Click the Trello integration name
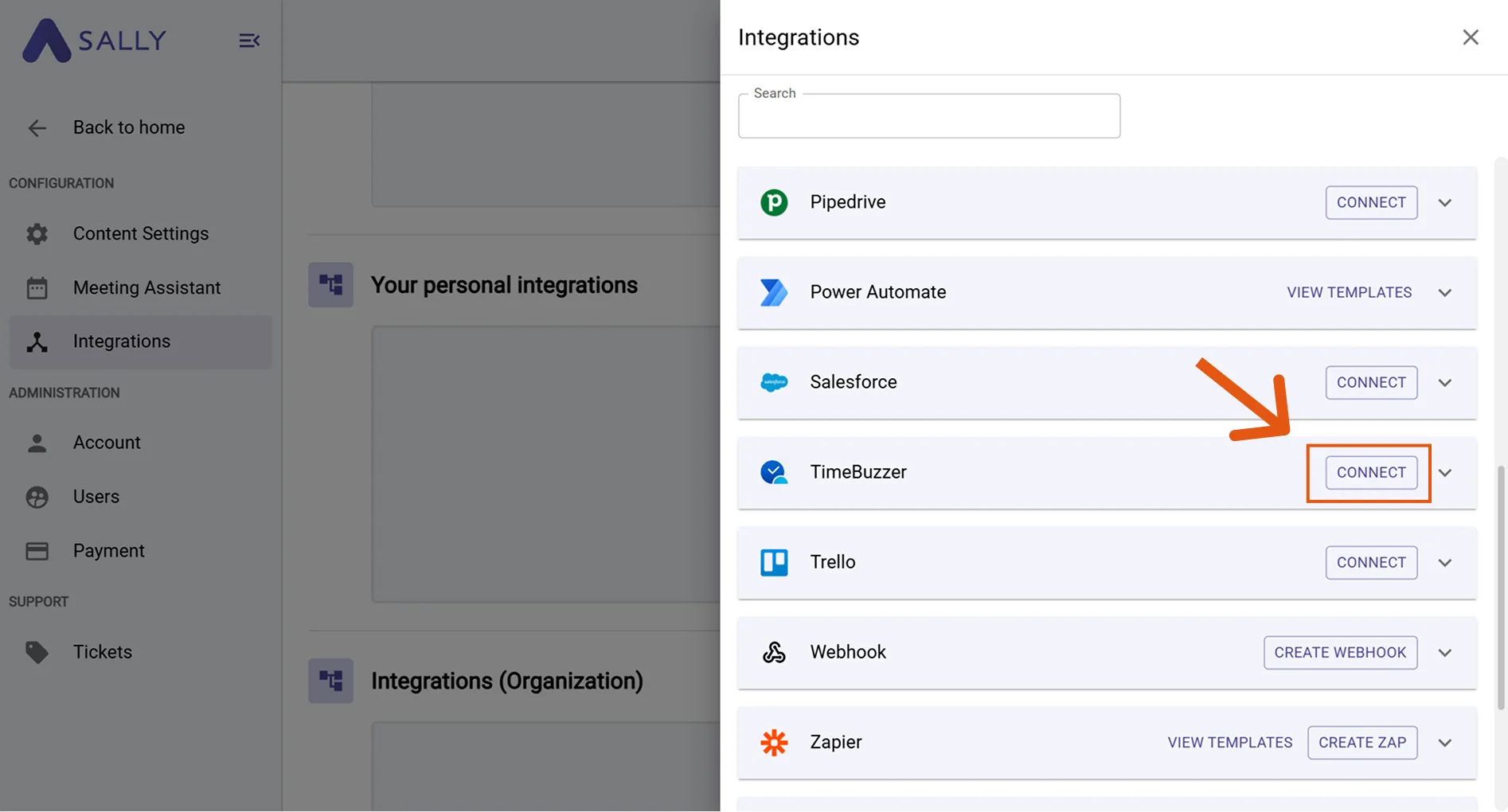 [x=832, y=562]
